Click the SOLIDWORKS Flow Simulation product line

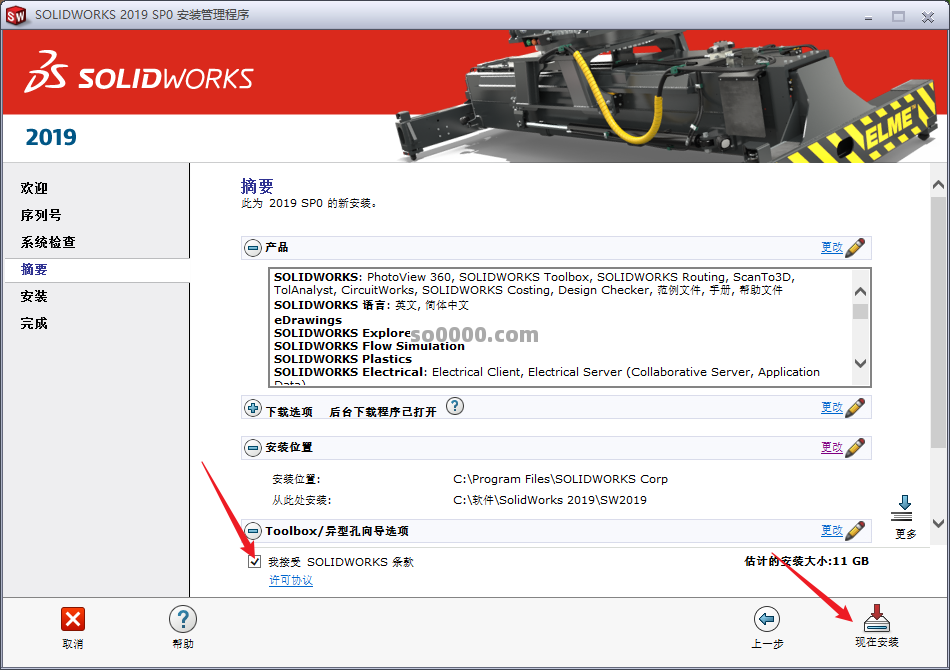(x=369, y=346)
